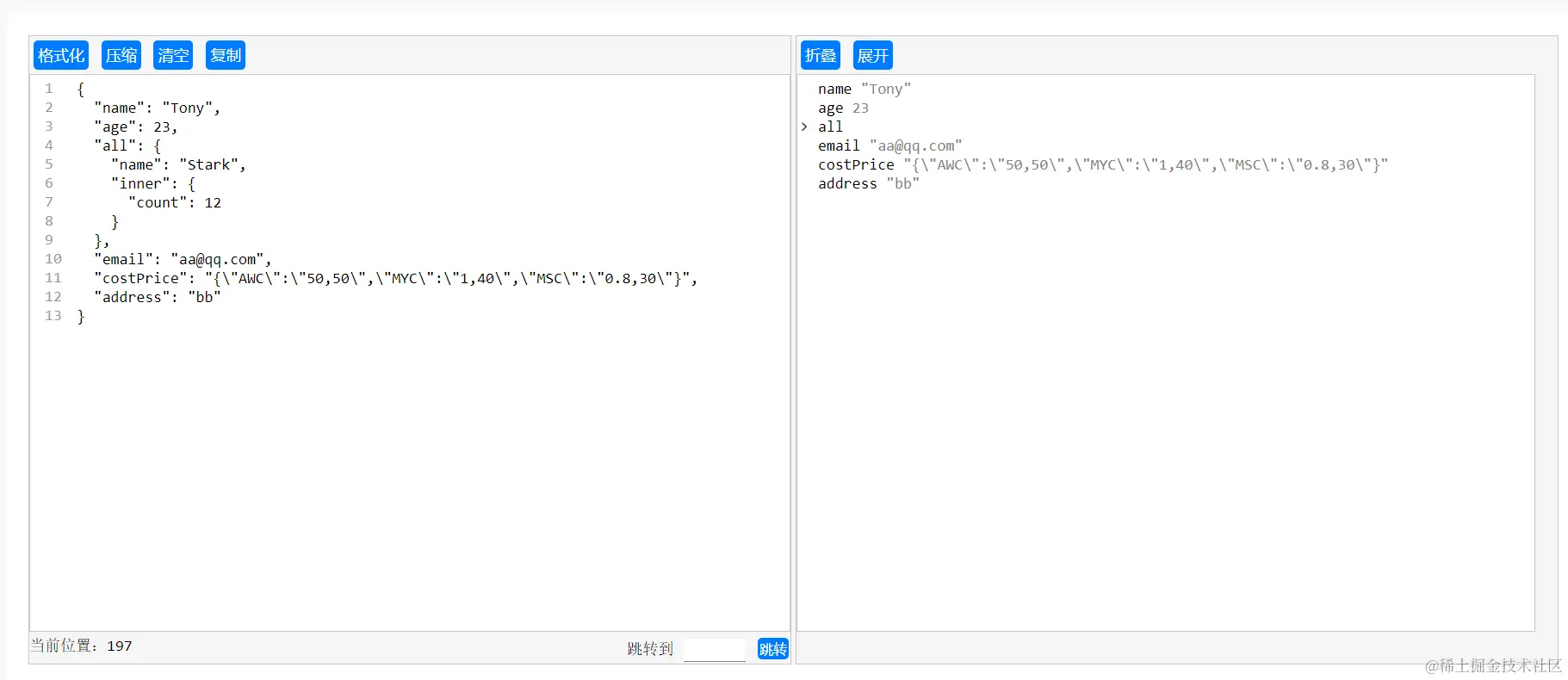Click the 复制 (Copy) button
Image resolution: width=1568 pixels, height=680 pixels.
[226, 56]
